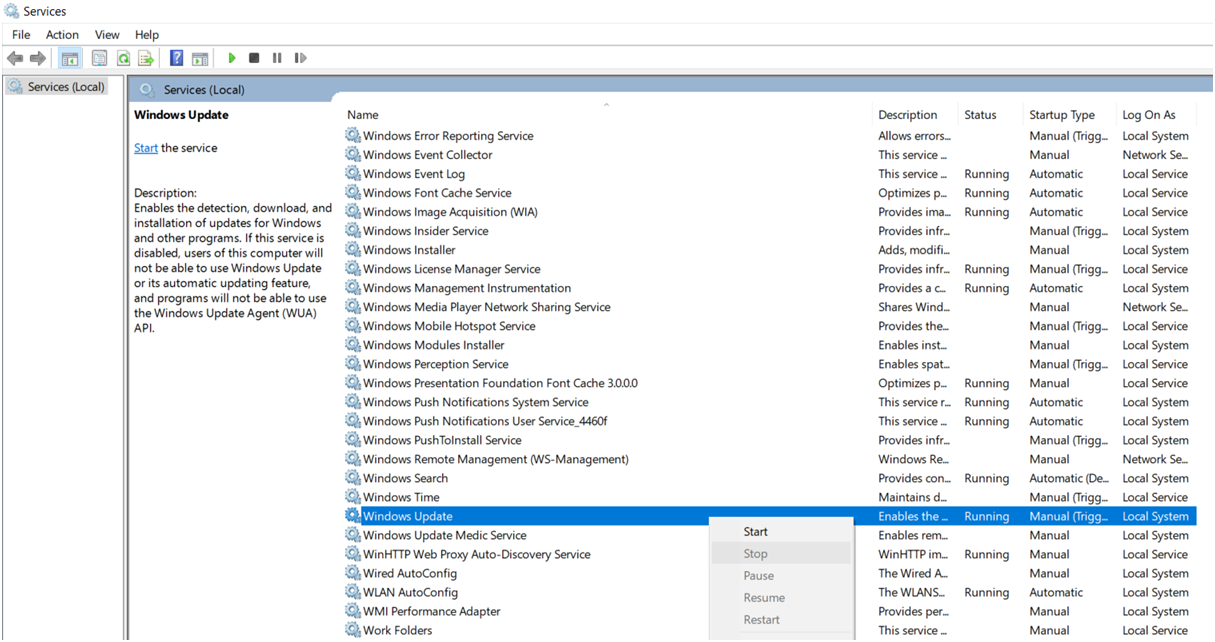Select Windows Update Medic Service
The height and width of the screenshot is (642, 1215).
(x=445, y=535)
